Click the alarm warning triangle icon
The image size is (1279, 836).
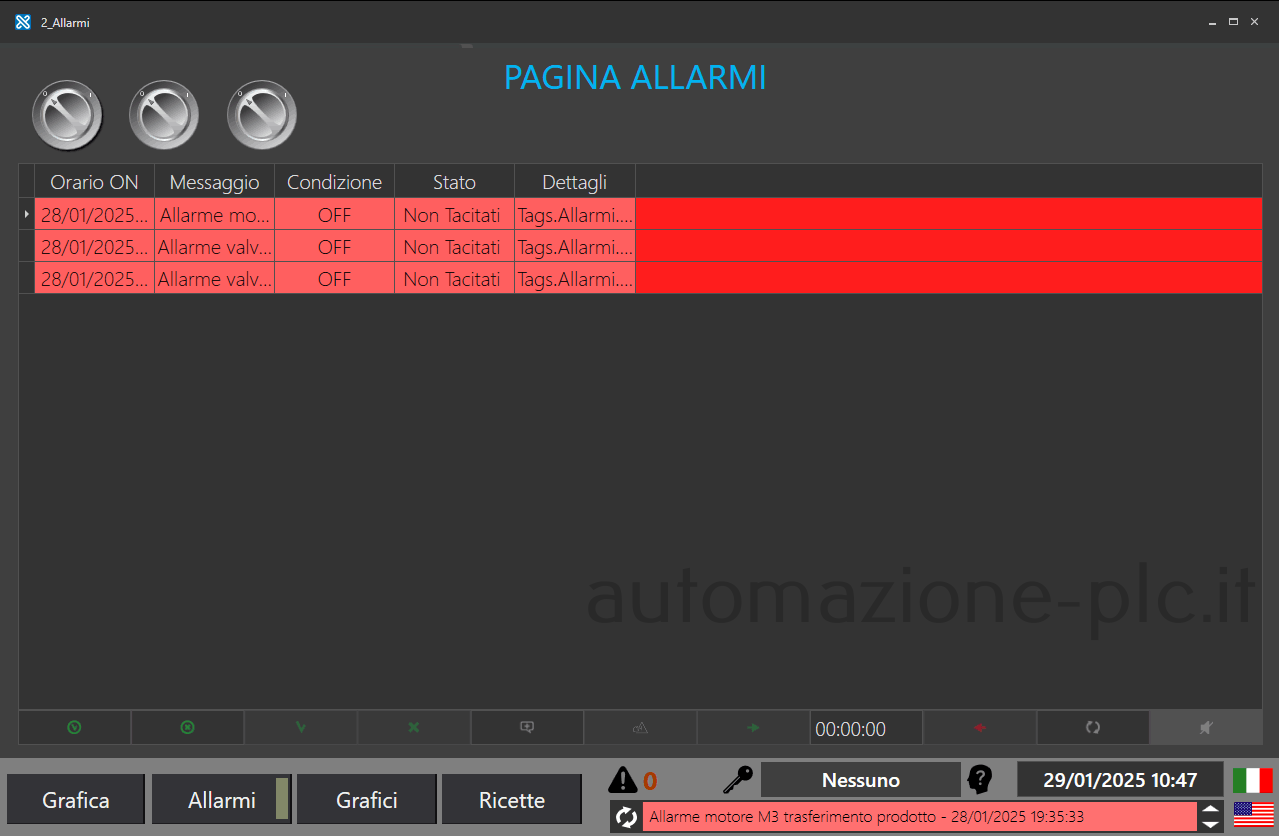(622, 780)
